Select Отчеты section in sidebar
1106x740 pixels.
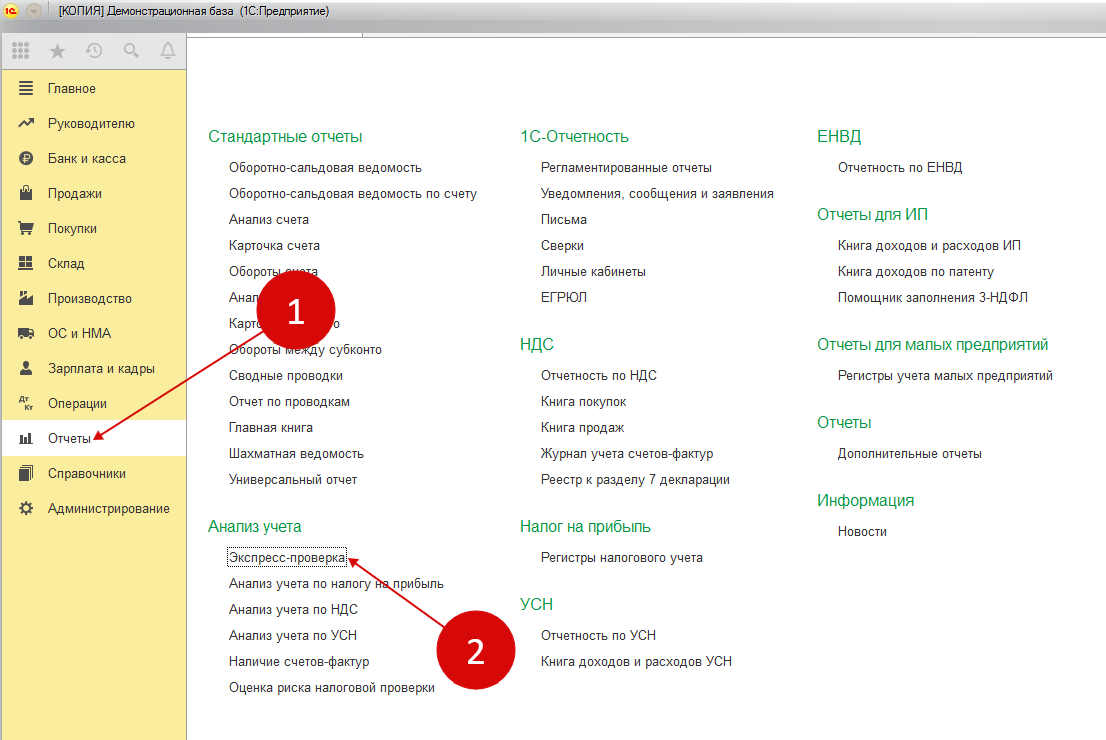click(69, 439)
